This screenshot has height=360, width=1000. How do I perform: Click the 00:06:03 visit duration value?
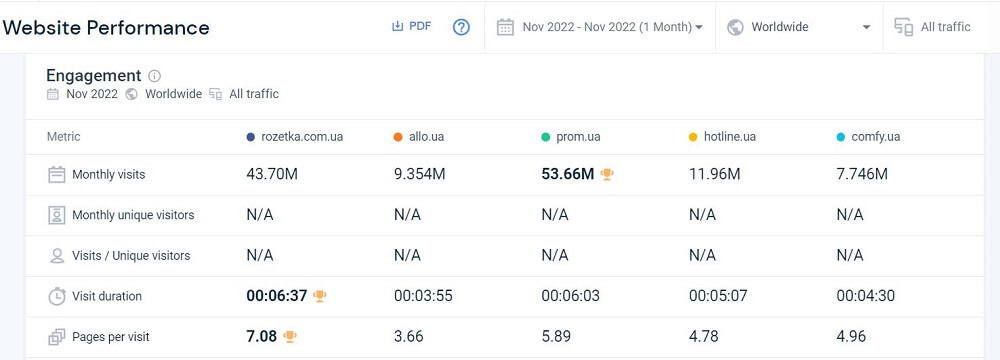[571, 296]
